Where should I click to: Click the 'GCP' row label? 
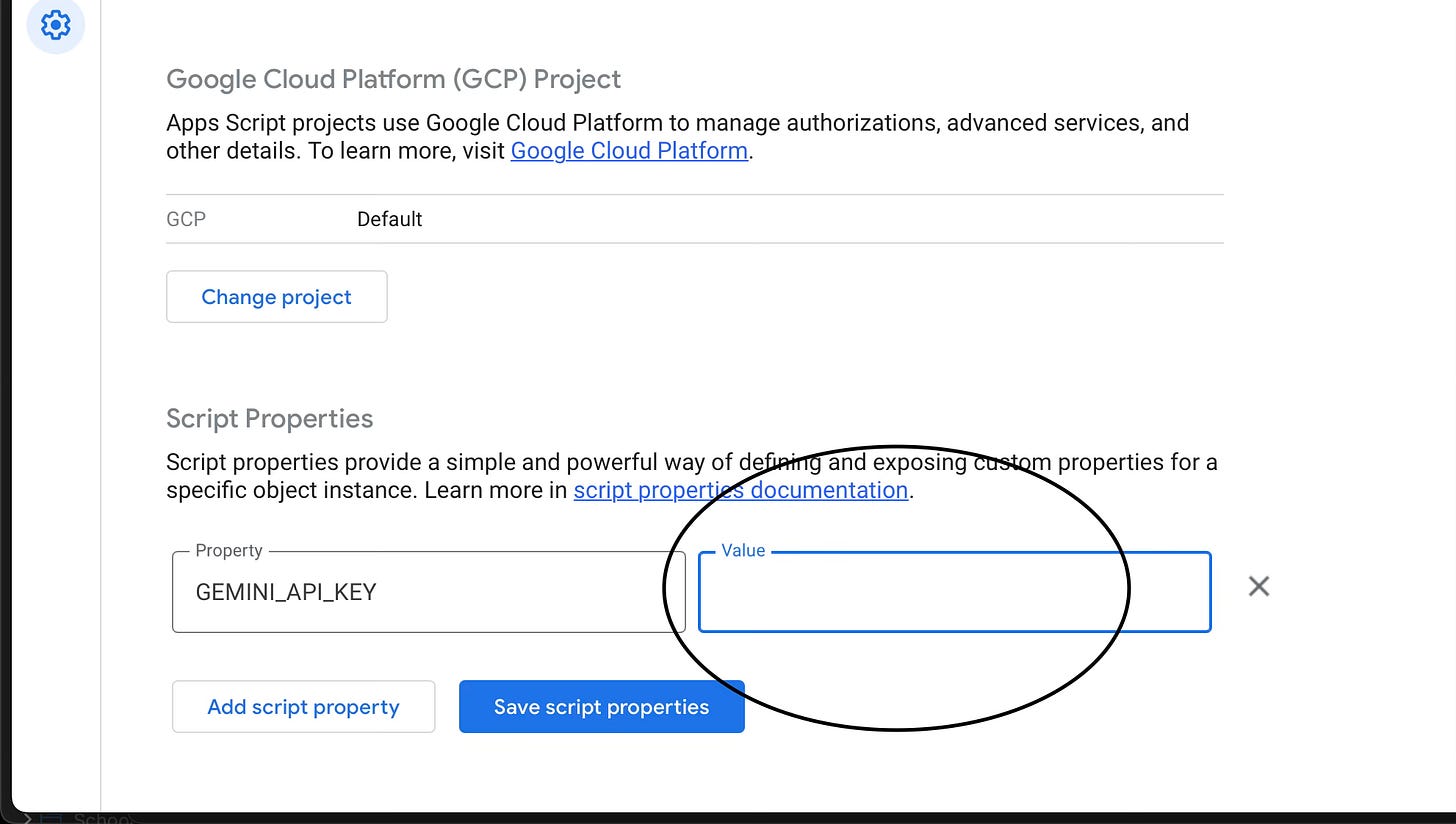(186, 219)
